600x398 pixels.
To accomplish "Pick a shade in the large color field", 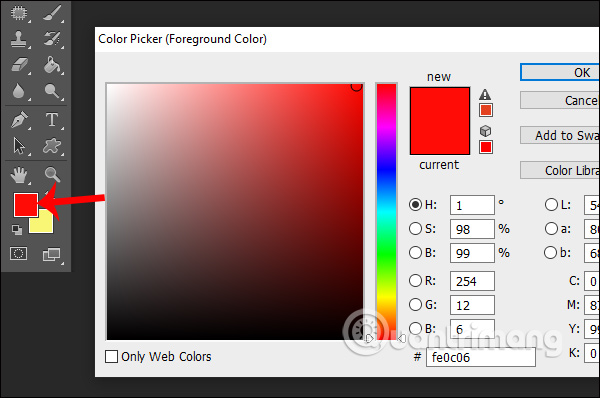I will pos(235,211).
